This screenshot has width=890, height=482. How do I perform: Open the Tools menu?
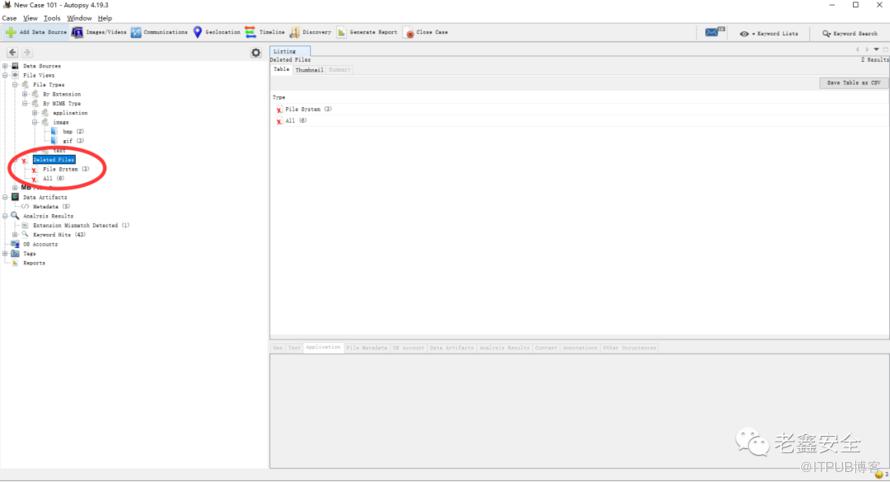(x=52, y=18)
